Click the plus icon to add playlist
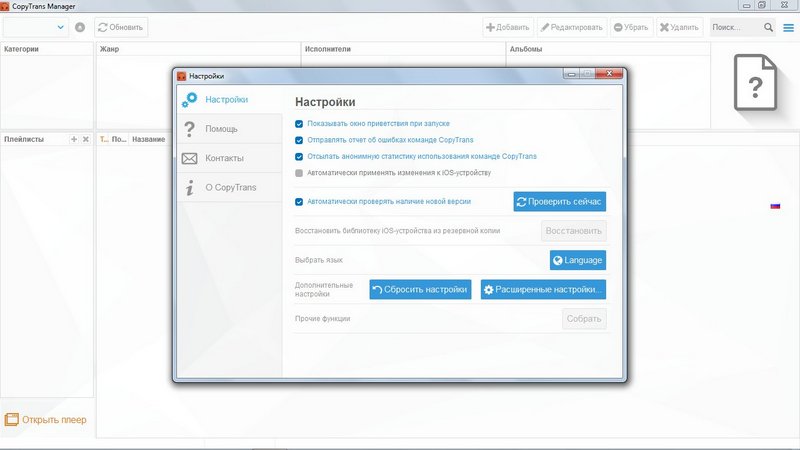The height and width of the screenshot is (450, 800). (x=74, y=139)
